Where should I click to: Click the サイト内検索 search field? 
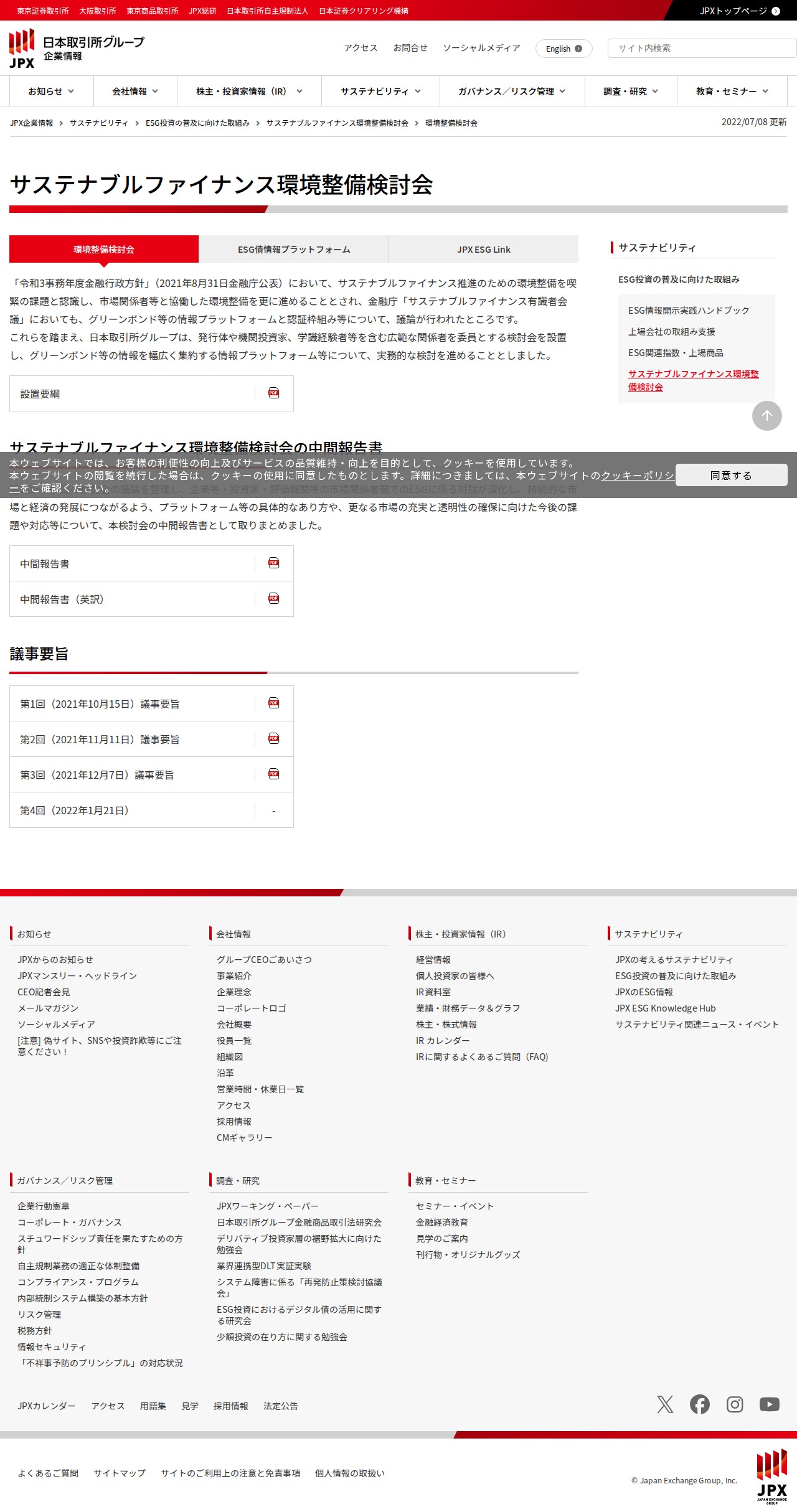[702, 48]
